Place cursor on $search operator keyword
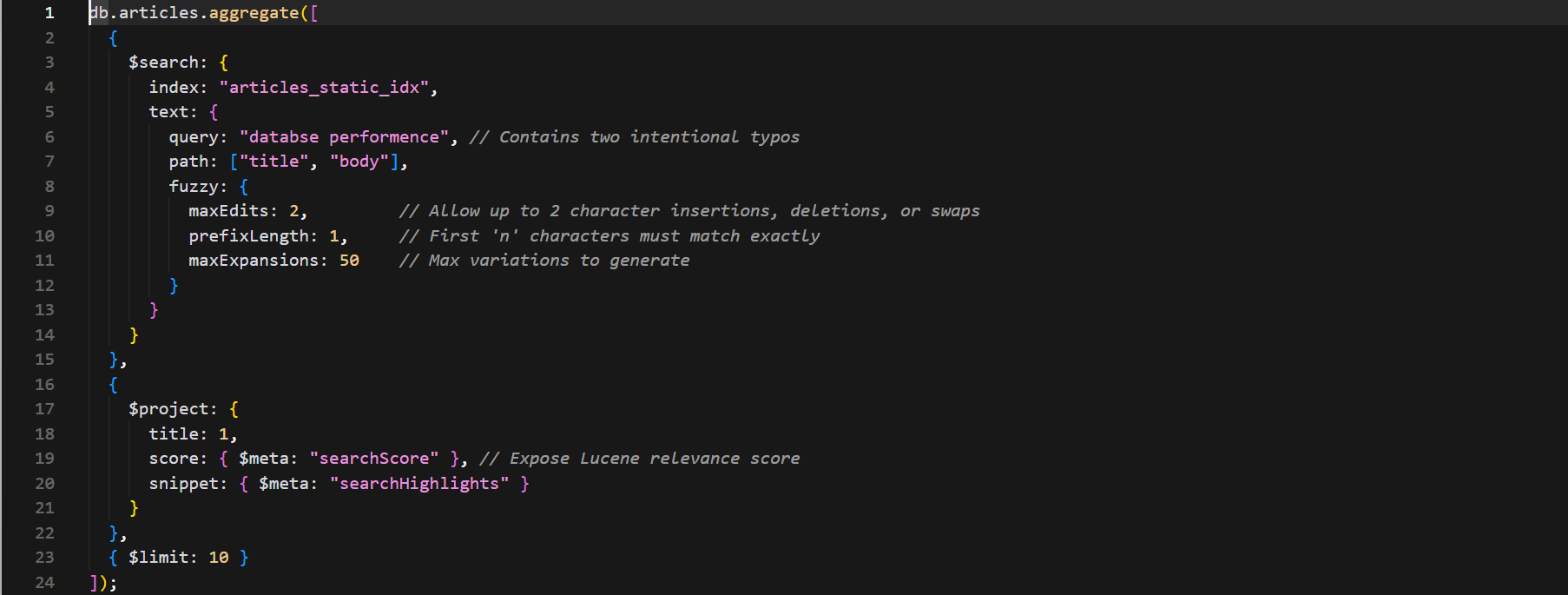The height and width of the screenshot is (595, 1568). pyautogui.click(x=163, y=63)
